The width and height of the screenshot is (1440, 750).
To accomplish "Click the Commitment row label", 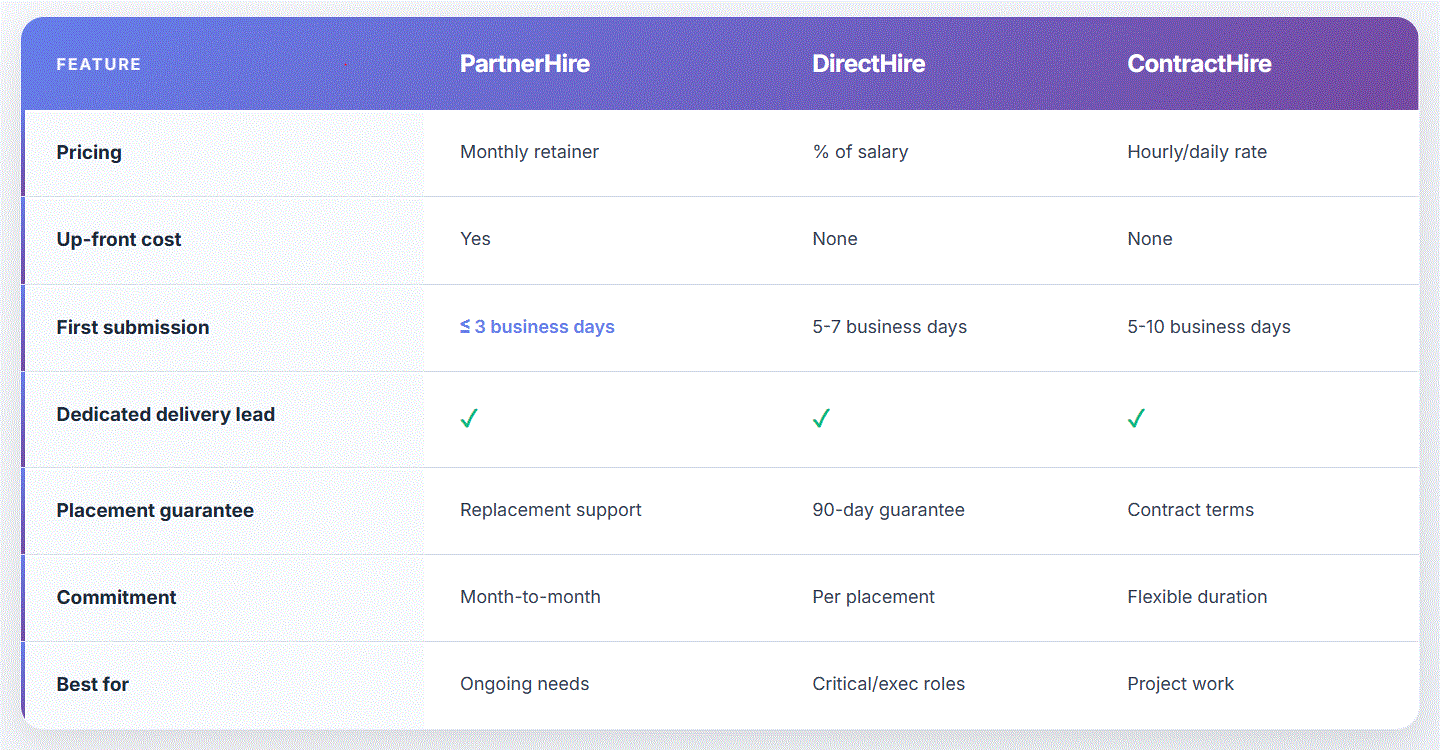I will [x=116, y=598].
